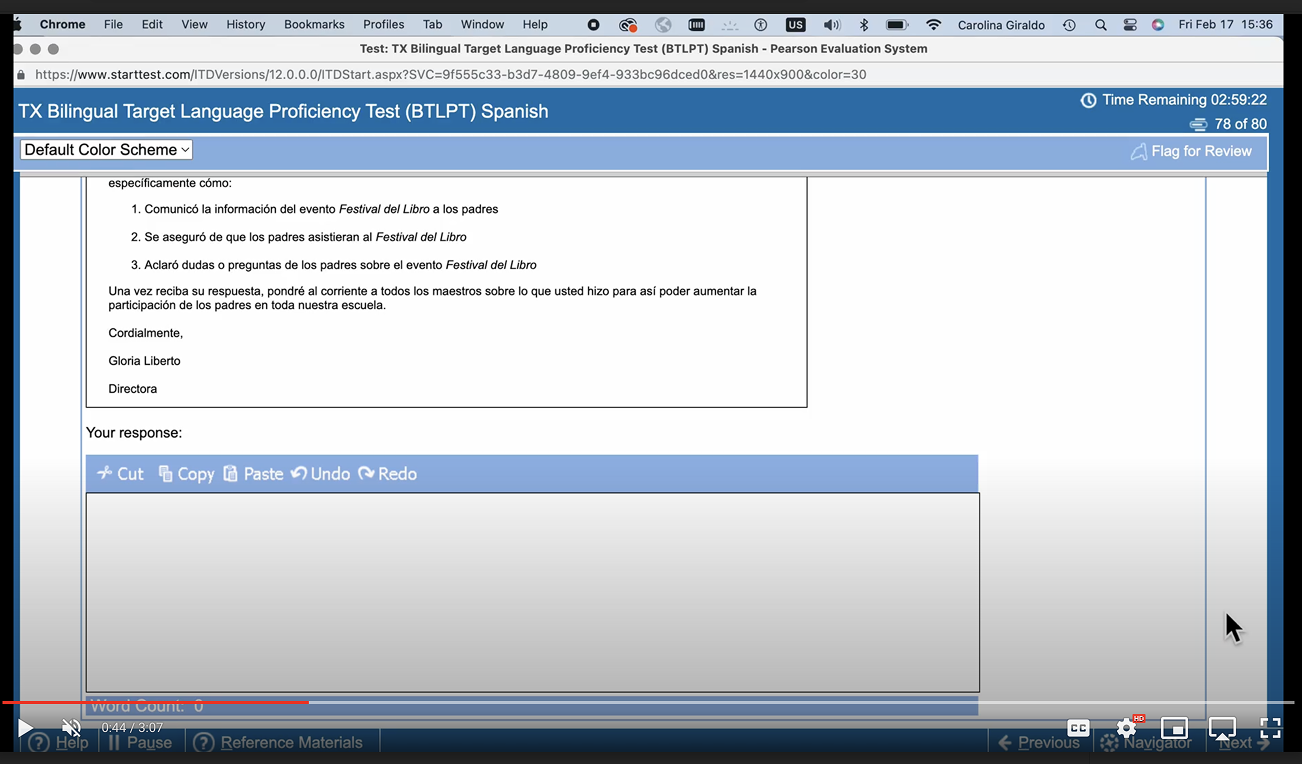
Task: Click the 78 of 80 question counter
Action: [1240, 124]
